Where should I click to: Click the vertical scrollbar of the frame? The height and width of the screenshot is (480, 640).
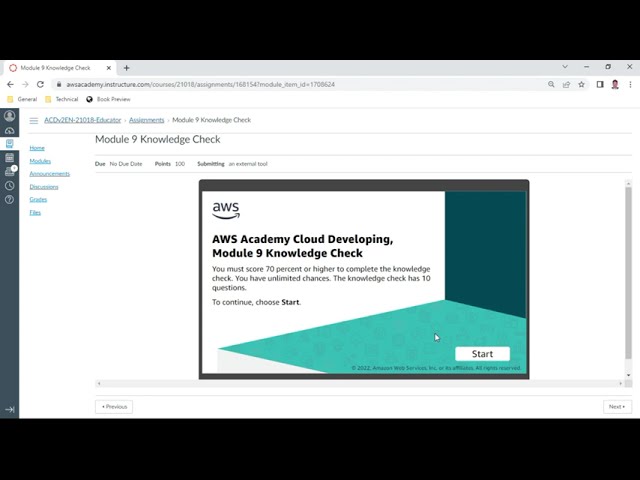pos(629,273)
